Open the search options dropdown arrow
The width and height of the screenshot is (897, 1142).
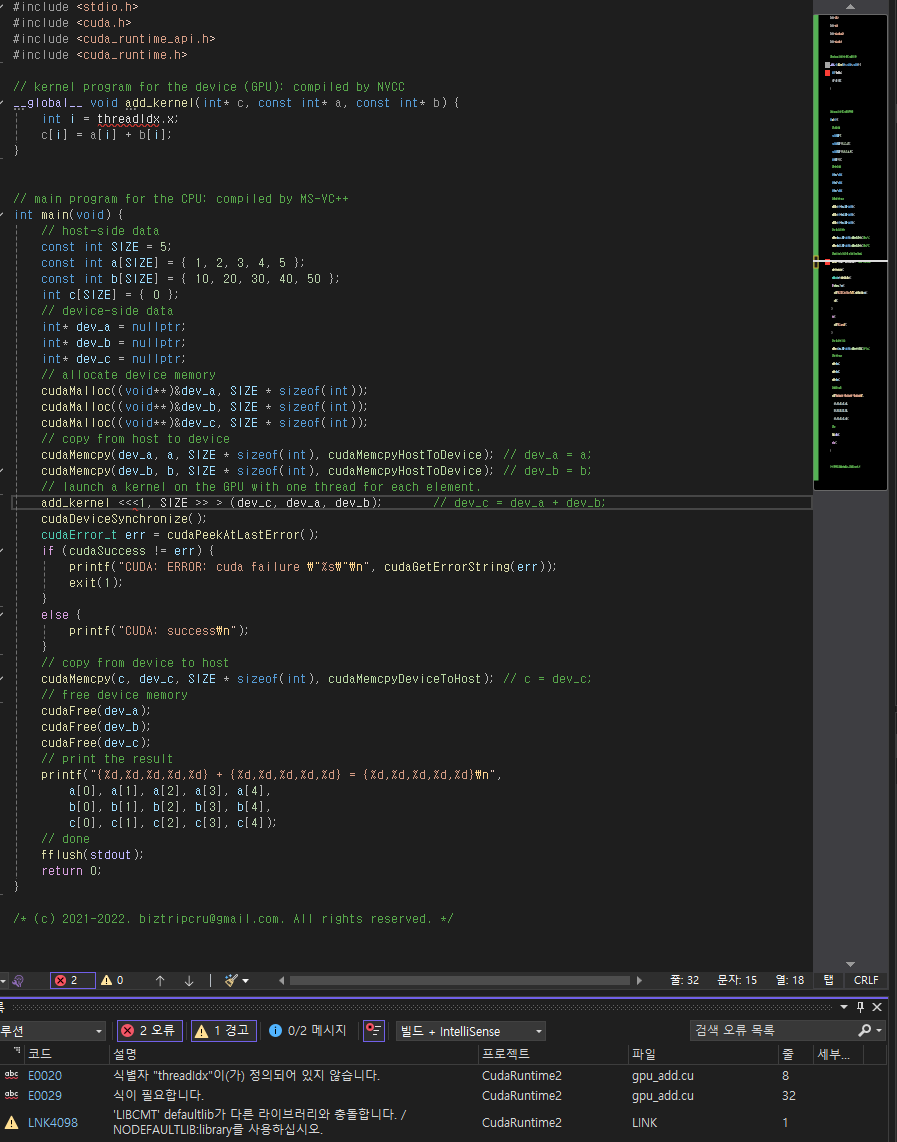(x=880, y=1031)
